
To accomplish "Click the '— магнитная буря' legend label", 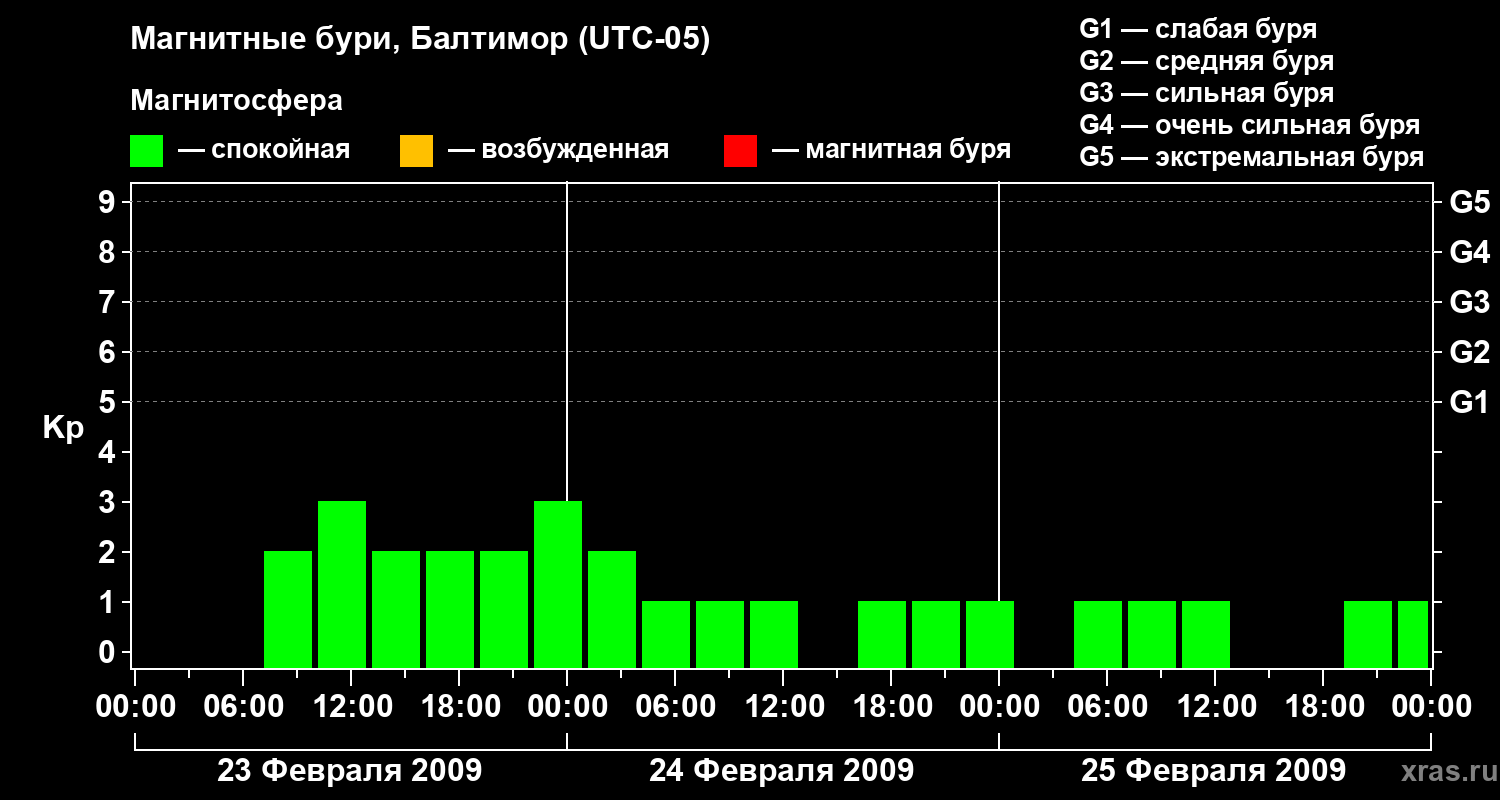I will click(x=891, y=151).
